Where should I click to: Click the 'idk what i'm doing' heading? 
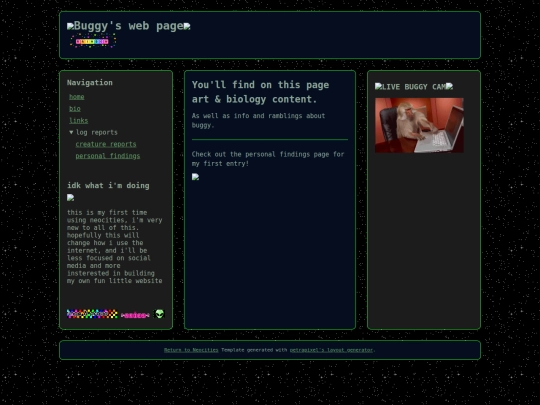pos(108,186)
